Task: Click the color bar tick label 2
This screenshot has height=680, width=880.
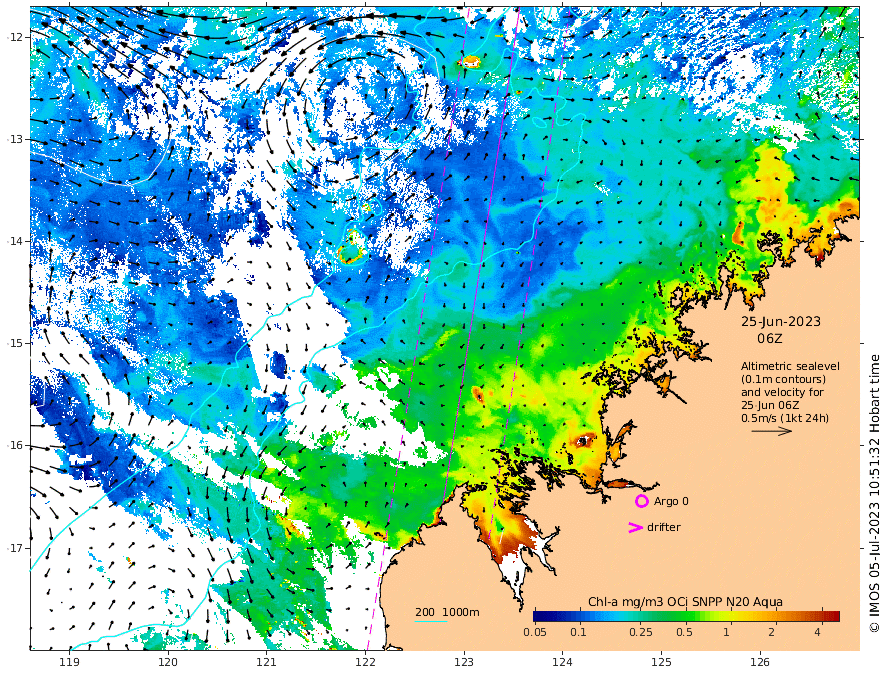Action: tap(772, 632)
